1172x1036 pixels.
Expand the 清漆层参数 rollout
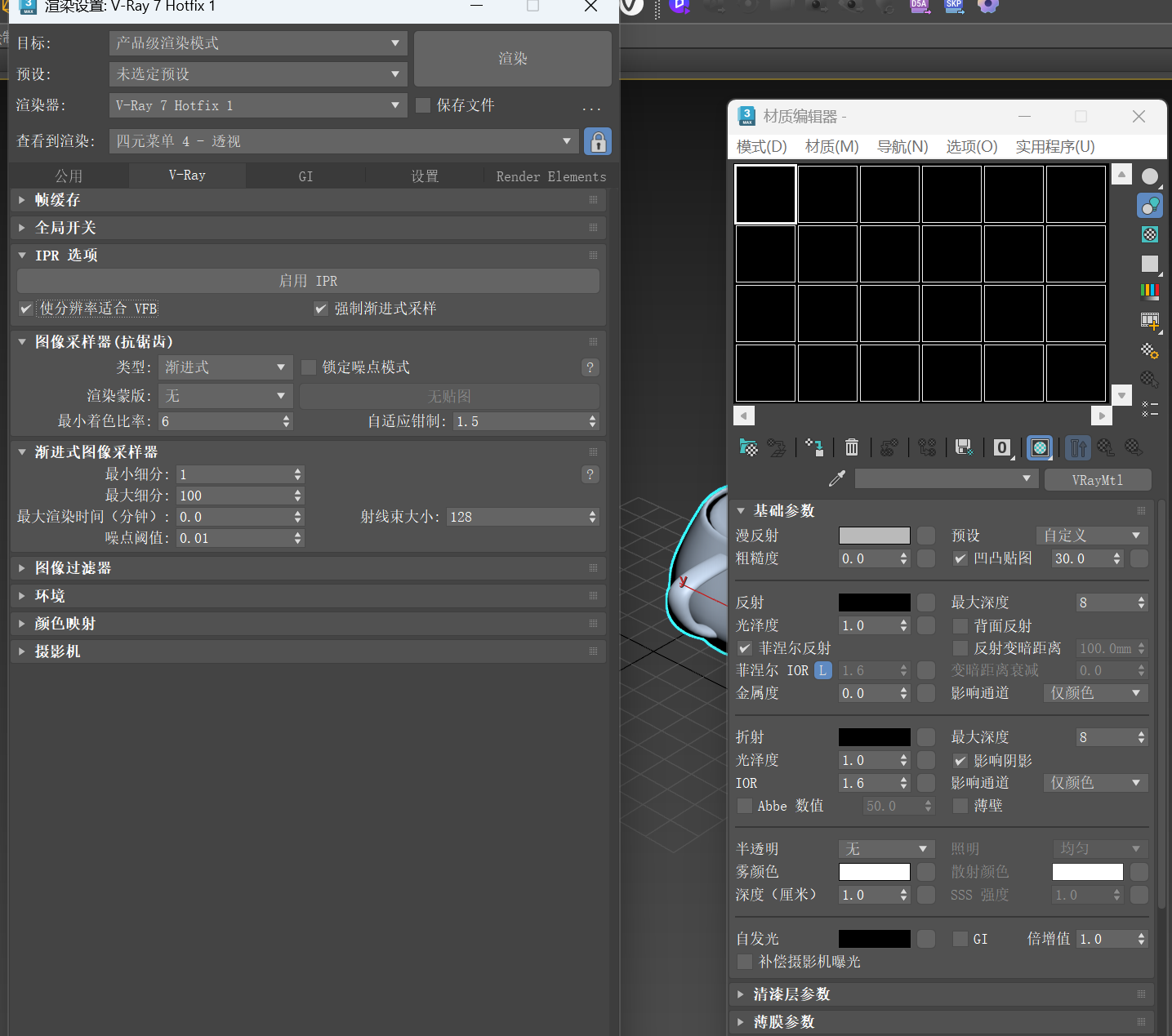(941, 994)
